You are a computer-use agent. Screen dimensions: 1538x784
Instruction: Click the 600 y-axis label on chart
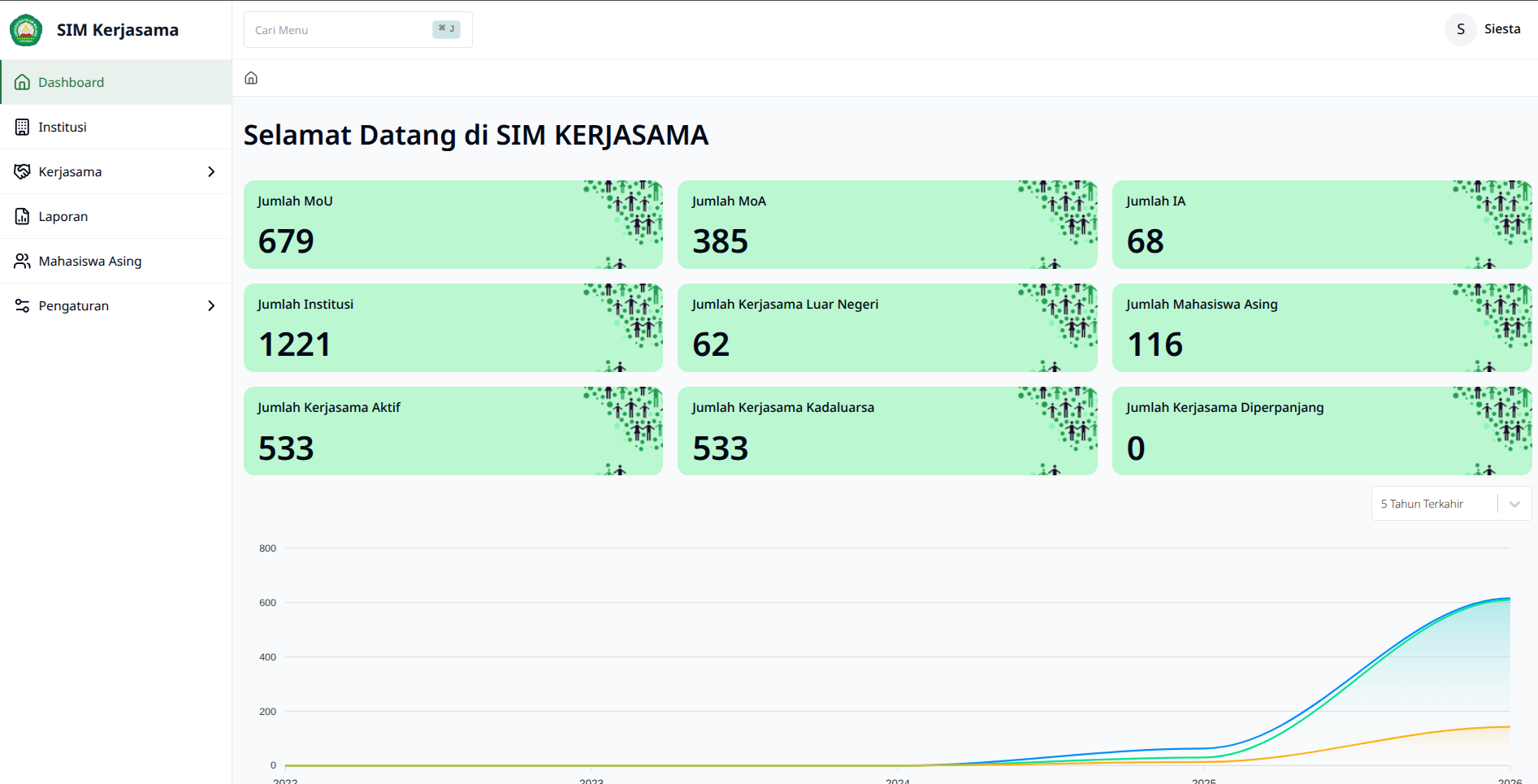pyautogui.click(x=267, y=603)
